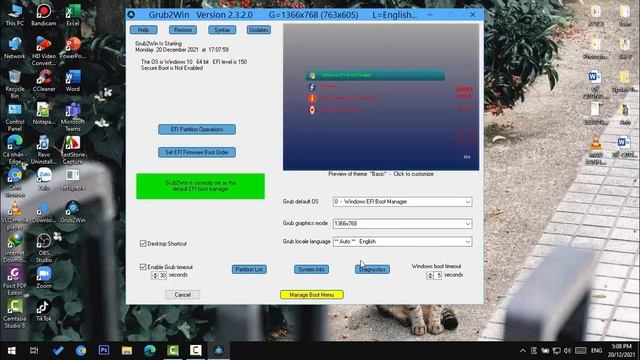Click the ENG language indicator

(x=596, y=351)
